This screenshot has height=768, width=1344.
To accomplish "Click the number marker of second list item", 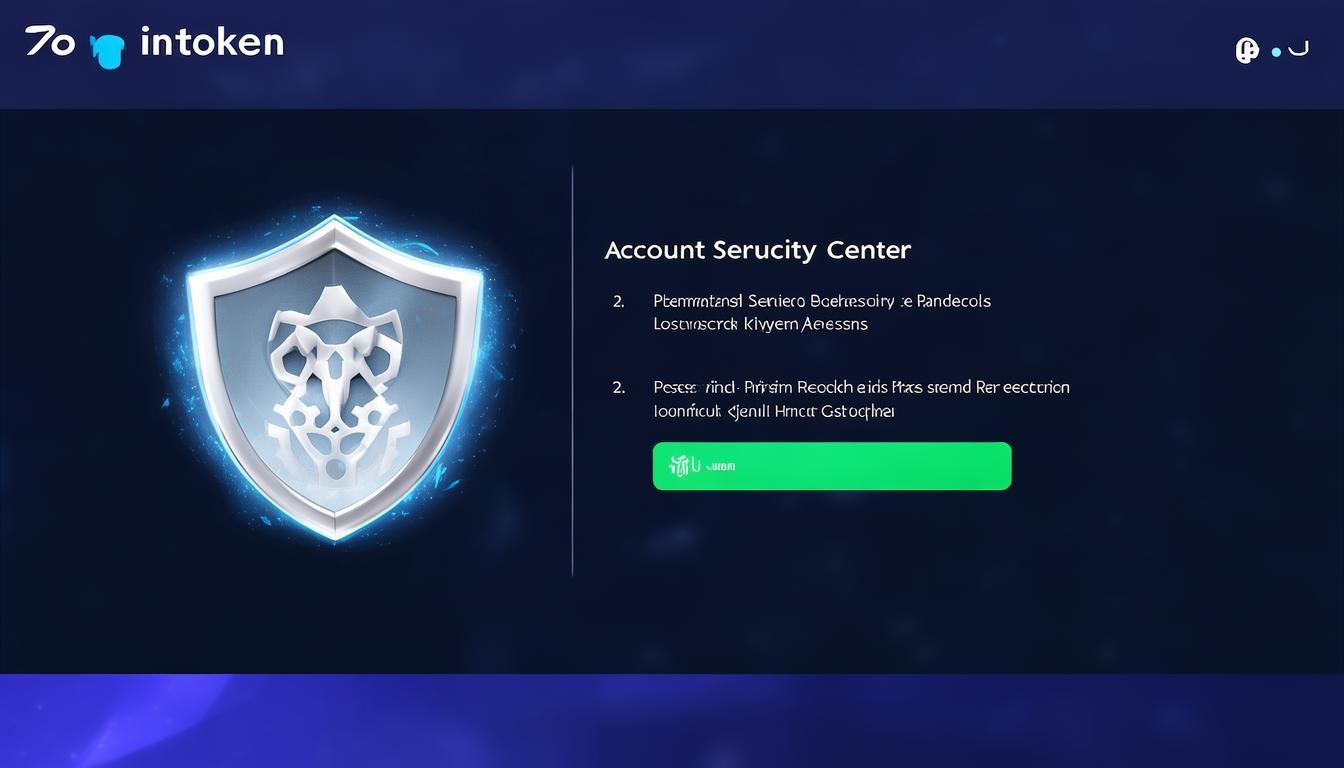I will pos(619,387).
